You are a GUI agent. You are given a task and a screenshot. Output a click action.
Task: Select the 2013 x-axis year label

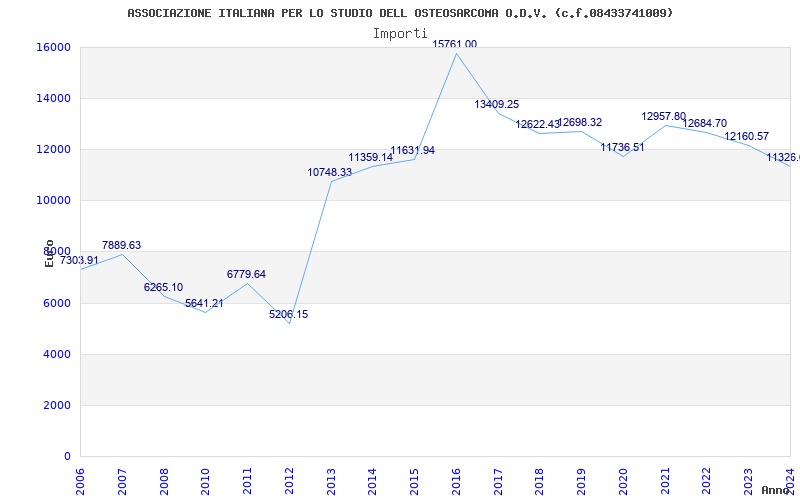pyautogui.click(x=331, y=481)
